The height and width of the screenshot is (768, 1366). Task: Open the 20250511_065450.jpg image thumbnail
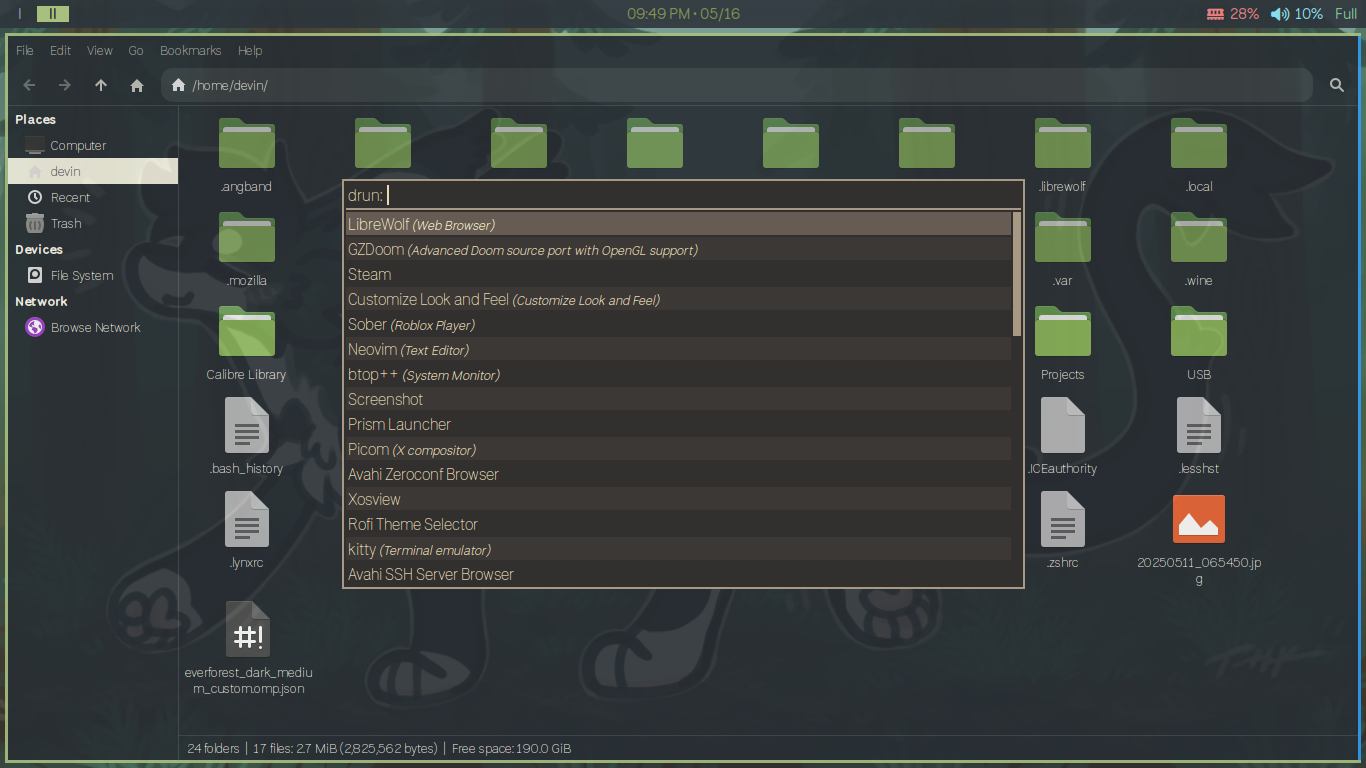coord(1198,520)
